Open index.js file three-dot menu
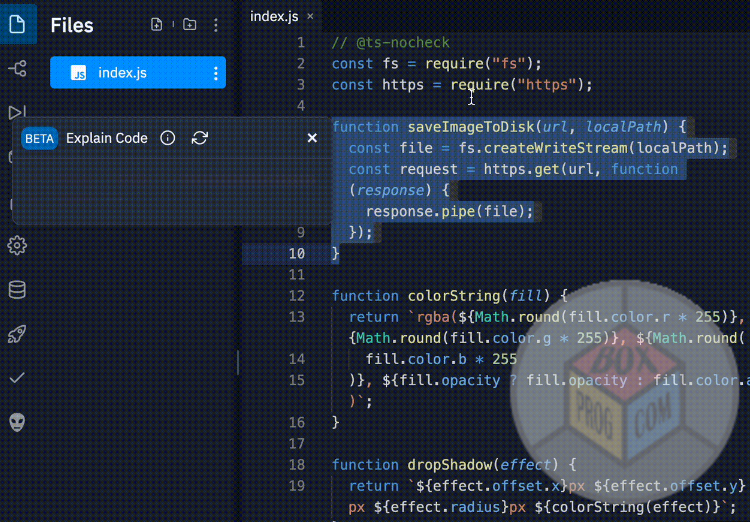The width and height of the screenshot is (750, 522). 216,73
